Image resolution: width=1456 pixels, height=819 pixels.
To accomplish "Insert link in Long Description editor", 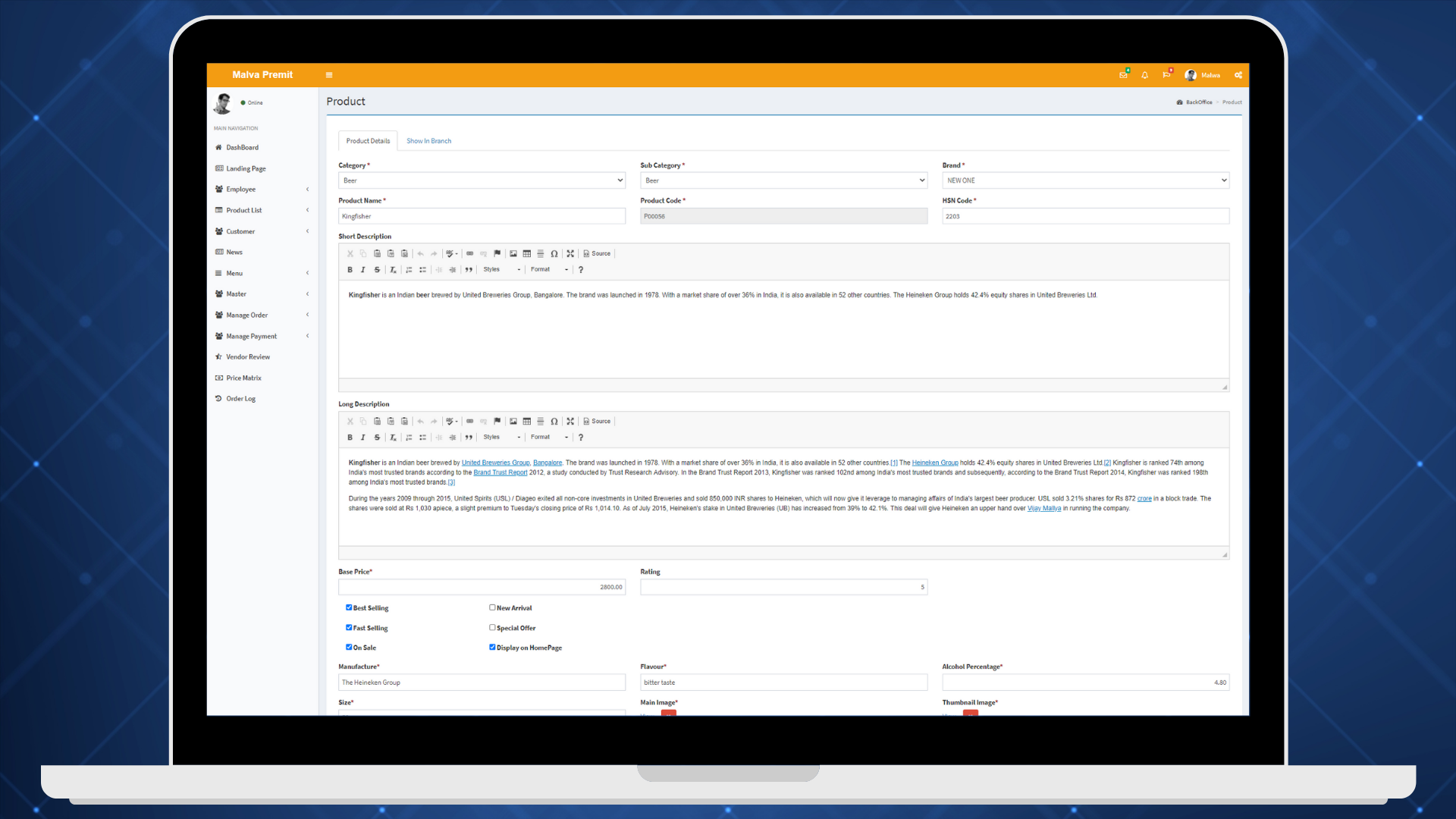I will coord(469,422).
